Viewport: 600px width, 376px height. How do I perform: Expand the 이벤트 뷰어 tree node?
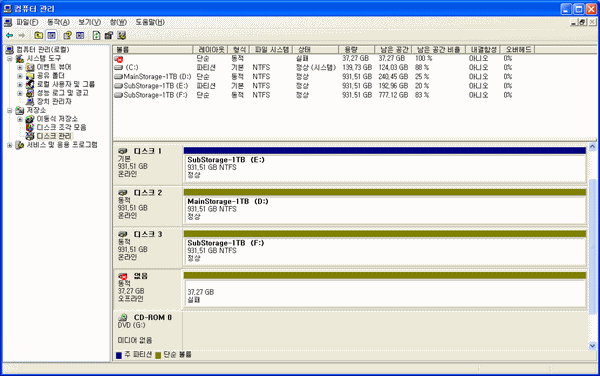point(20,67)
